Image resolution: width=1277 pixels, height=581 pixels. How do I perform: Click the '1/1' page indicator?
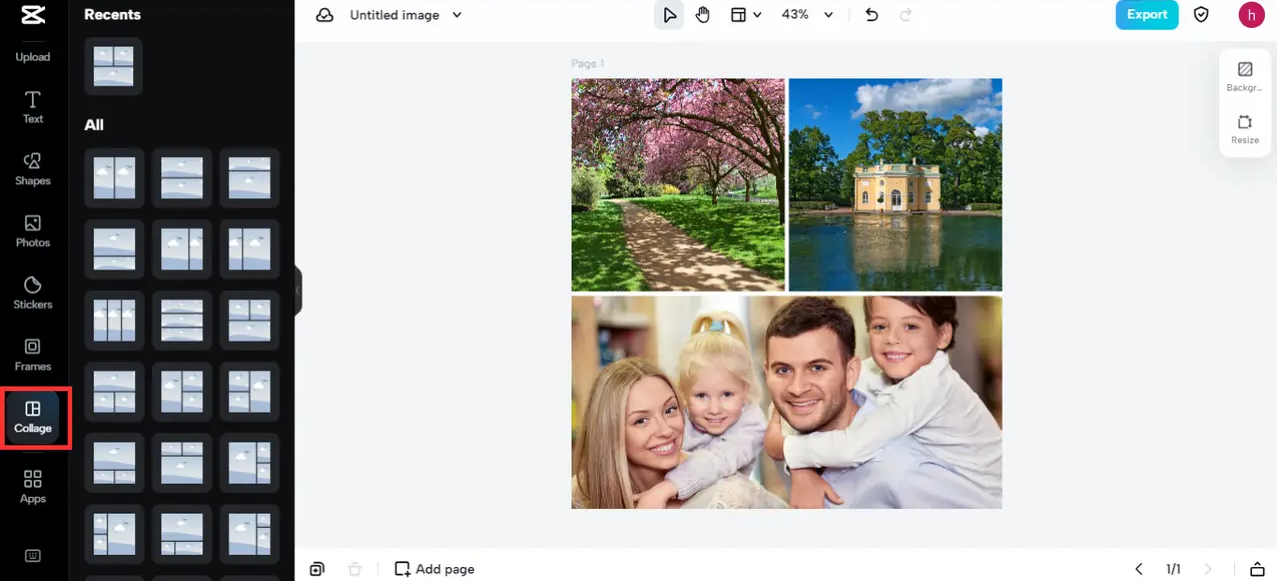[x=1173, y=569]
